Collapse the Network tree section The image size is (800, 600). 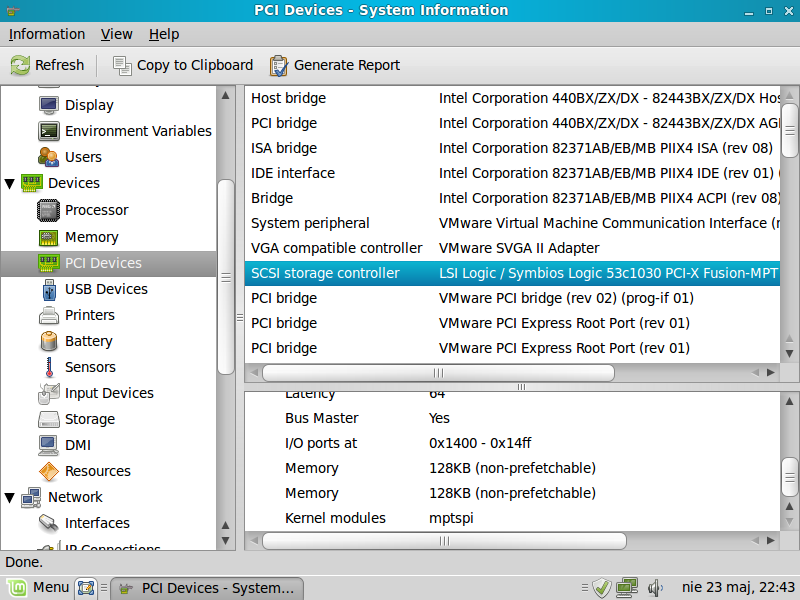[10, 497]
